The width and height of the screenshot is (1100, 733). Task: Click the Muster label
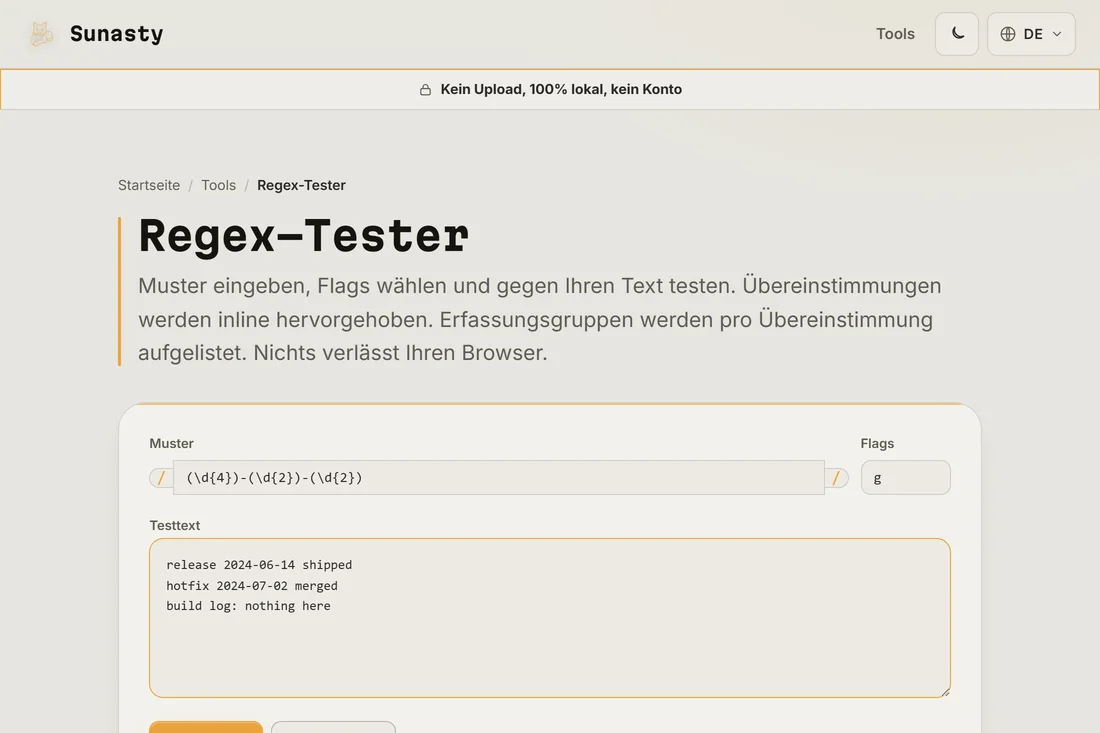171,443
